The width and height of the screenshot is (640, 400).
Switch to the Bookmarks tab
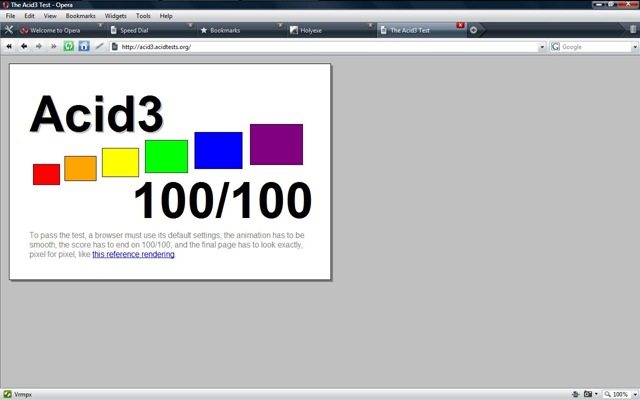coord(241,30)
